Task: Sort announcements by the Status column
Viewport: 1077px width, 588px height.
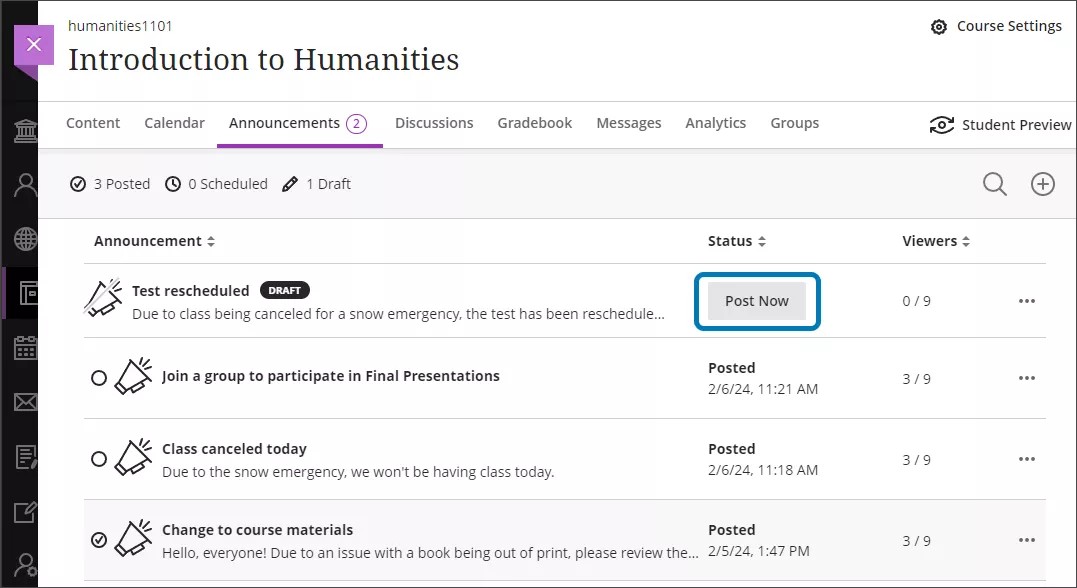Action: coord(761,241)
